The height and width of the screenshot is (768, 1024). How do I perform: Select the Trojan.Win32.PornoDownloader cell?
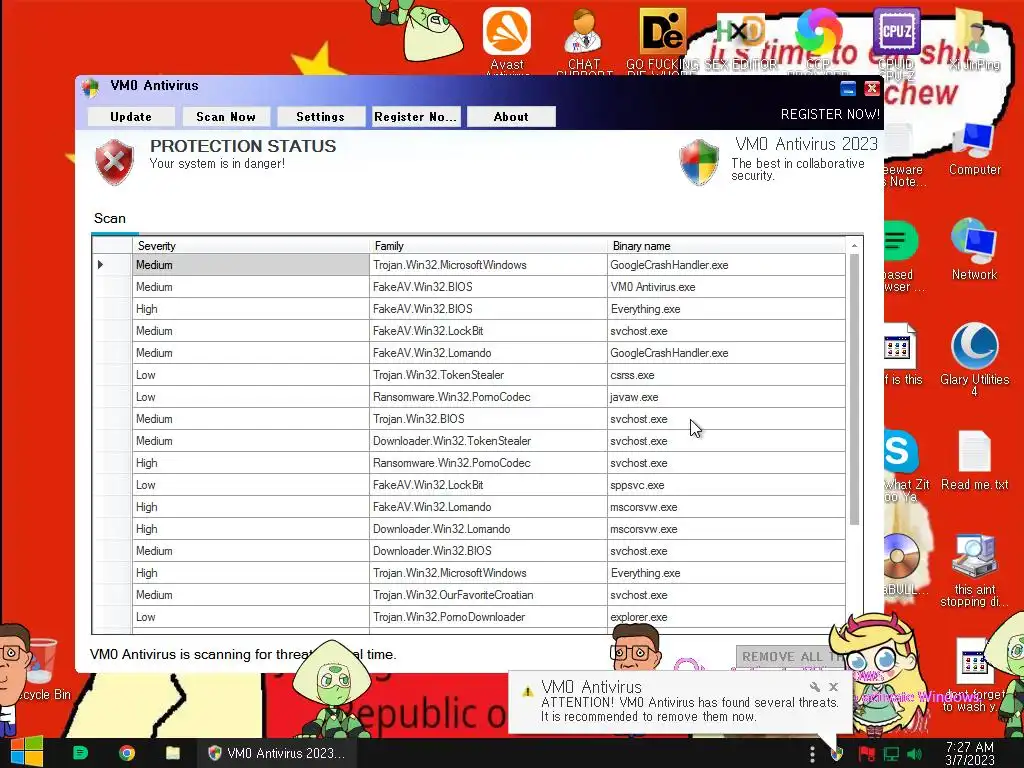coord(488,616)
